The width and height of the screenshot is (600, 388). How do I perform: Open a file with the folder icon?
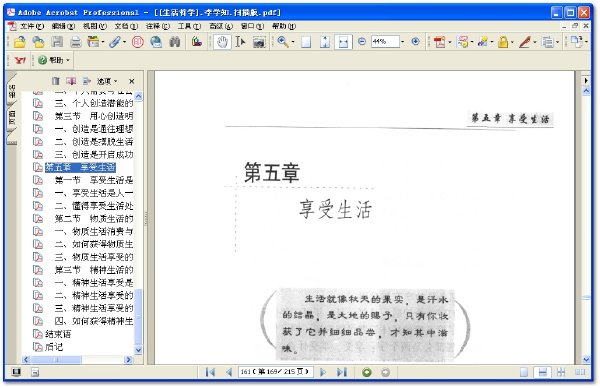(x=20, y=42)
